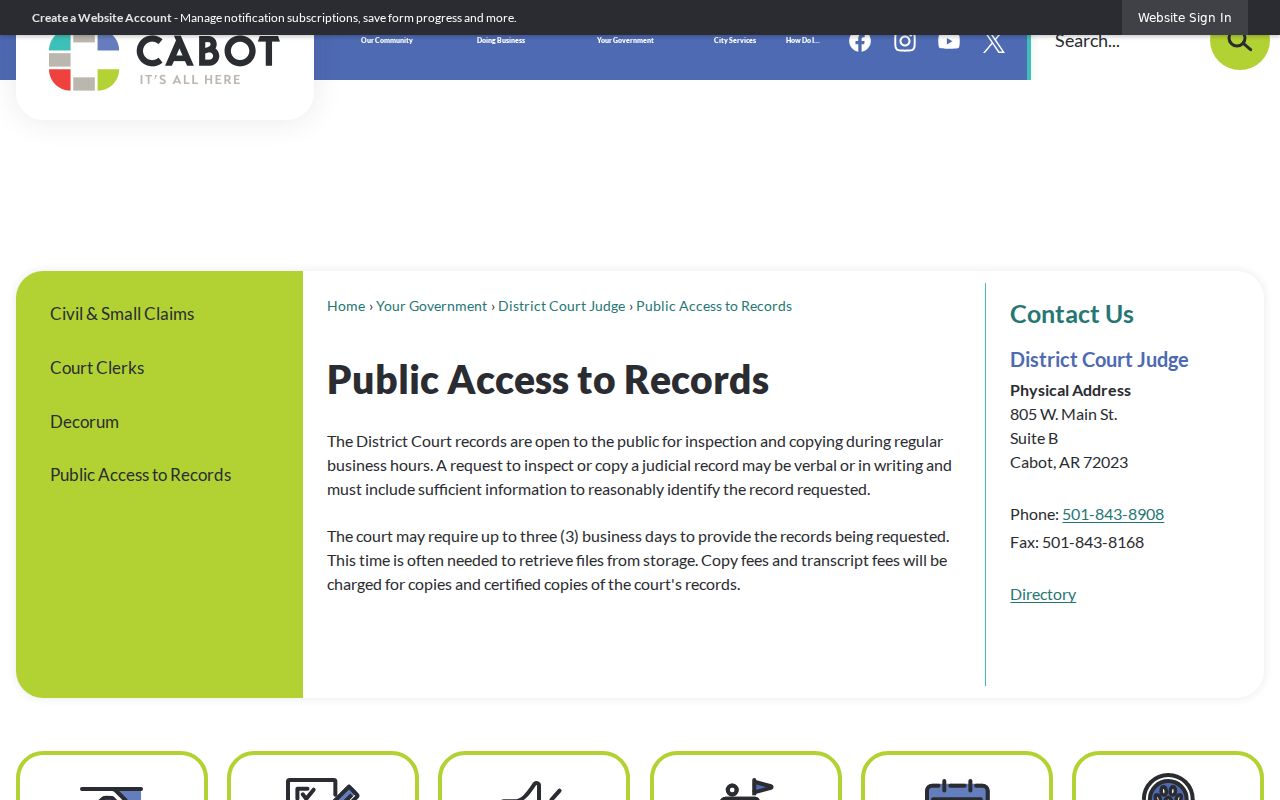Call phone number 501-843-8908 link
The height and width of the screenshot is (800, 1280).
click(1113, 514)
